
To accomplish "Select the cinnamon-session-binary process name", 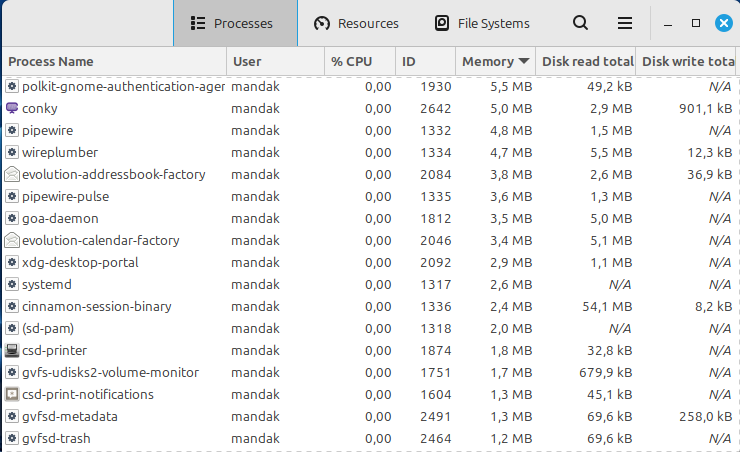I will [97, 307].
